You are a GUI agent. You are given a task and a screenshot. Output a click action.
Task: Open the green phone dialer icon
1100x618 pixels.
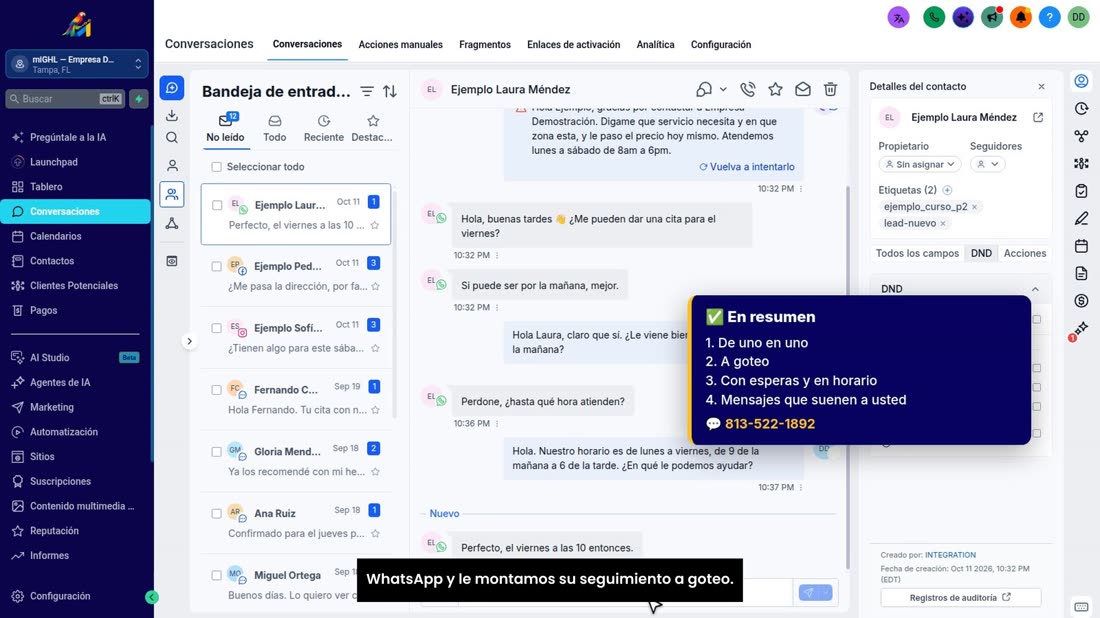coord(934,17)
